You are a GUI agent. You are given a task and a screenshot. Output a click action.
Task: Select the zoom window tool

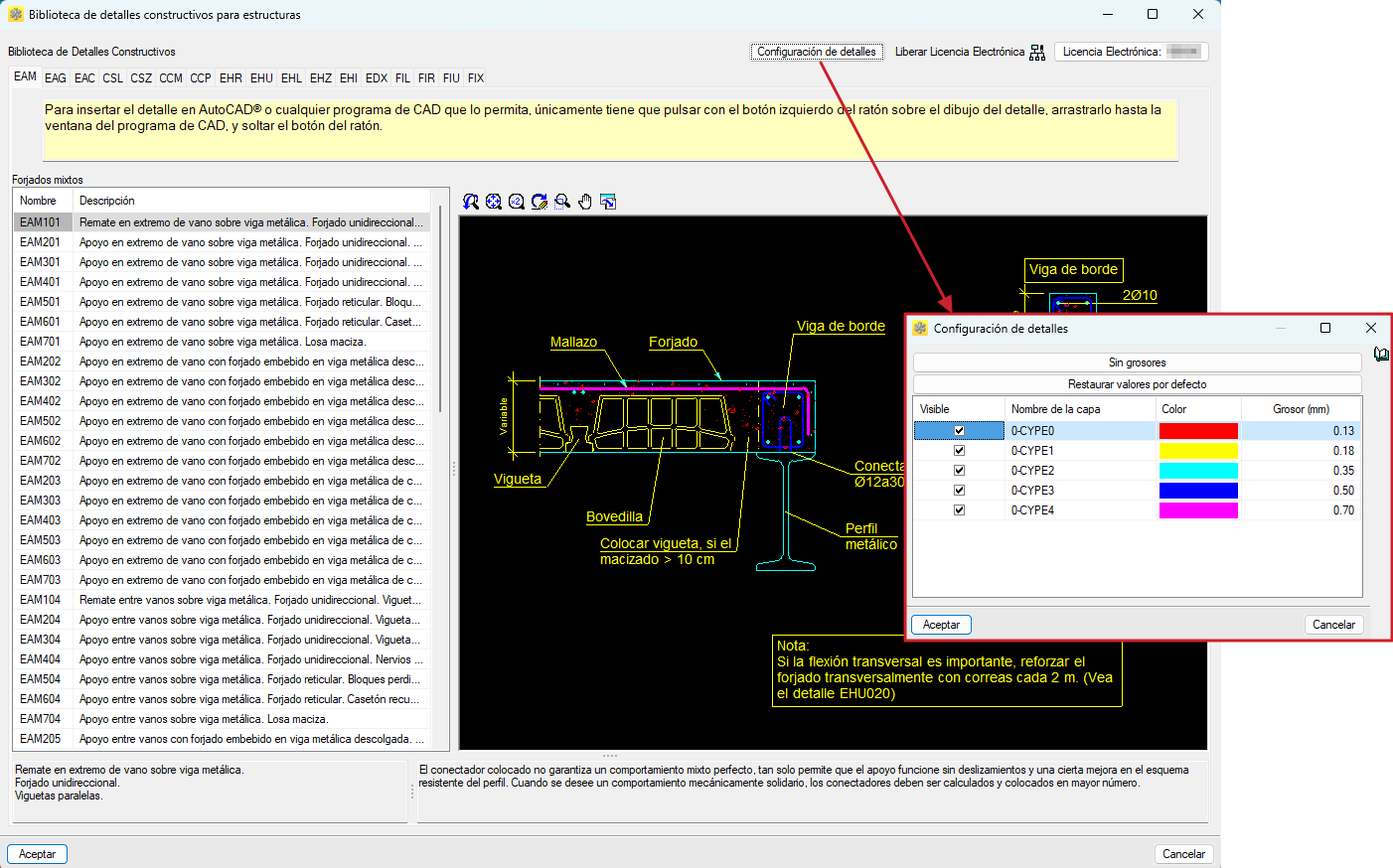(x=562, y=202)
